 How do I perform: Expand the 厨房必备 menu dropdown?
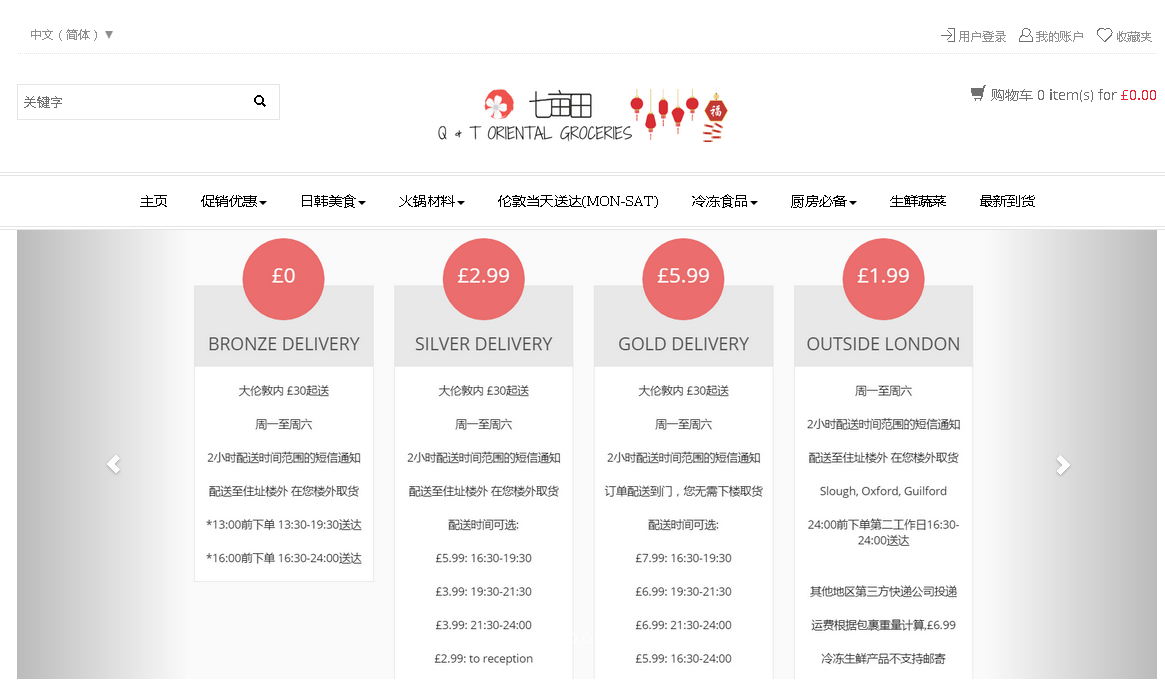click(x=823, y=201)
